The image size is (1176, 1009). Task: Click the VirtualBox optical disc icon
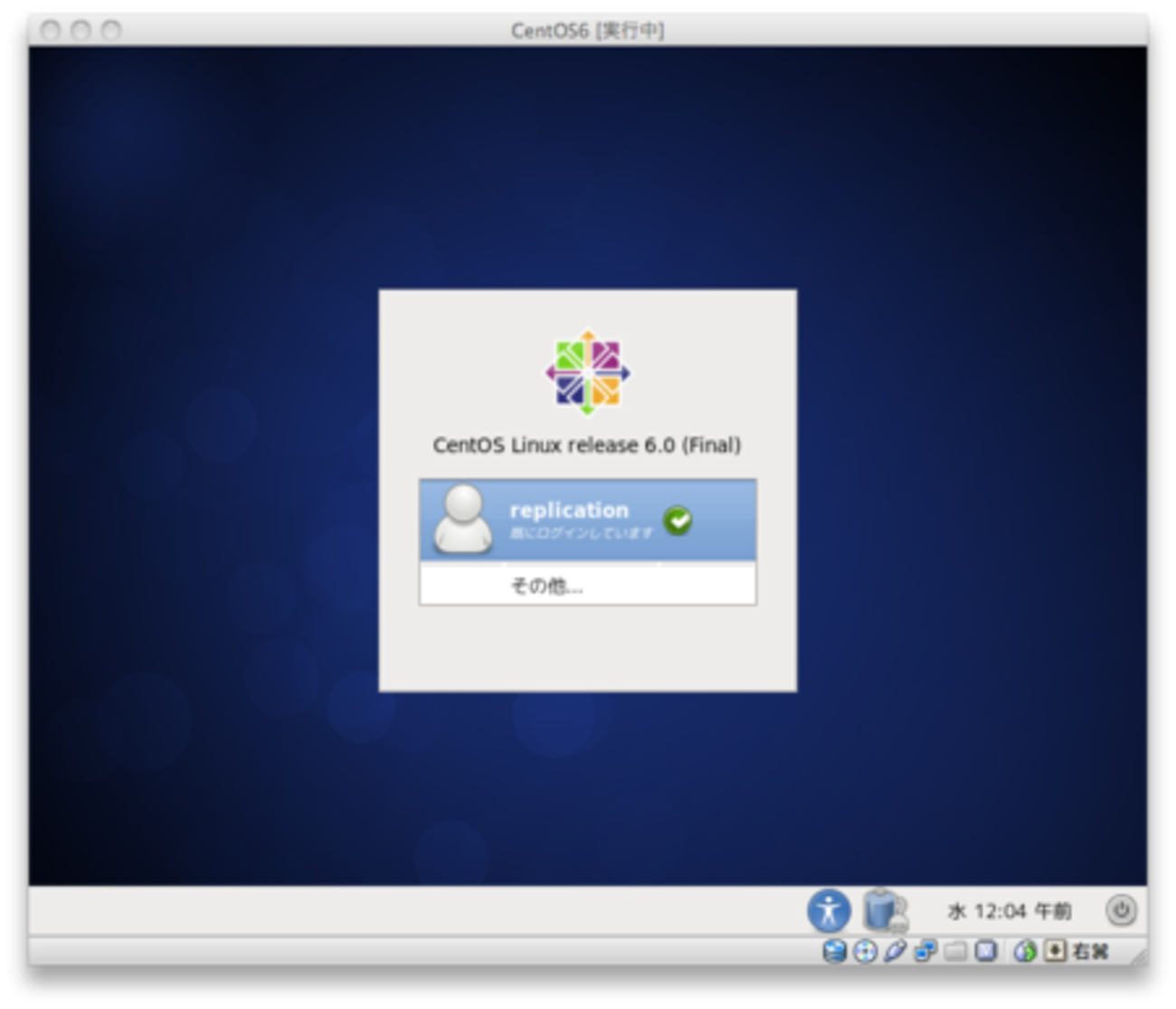pyautogui.click(x=865, y=951)
